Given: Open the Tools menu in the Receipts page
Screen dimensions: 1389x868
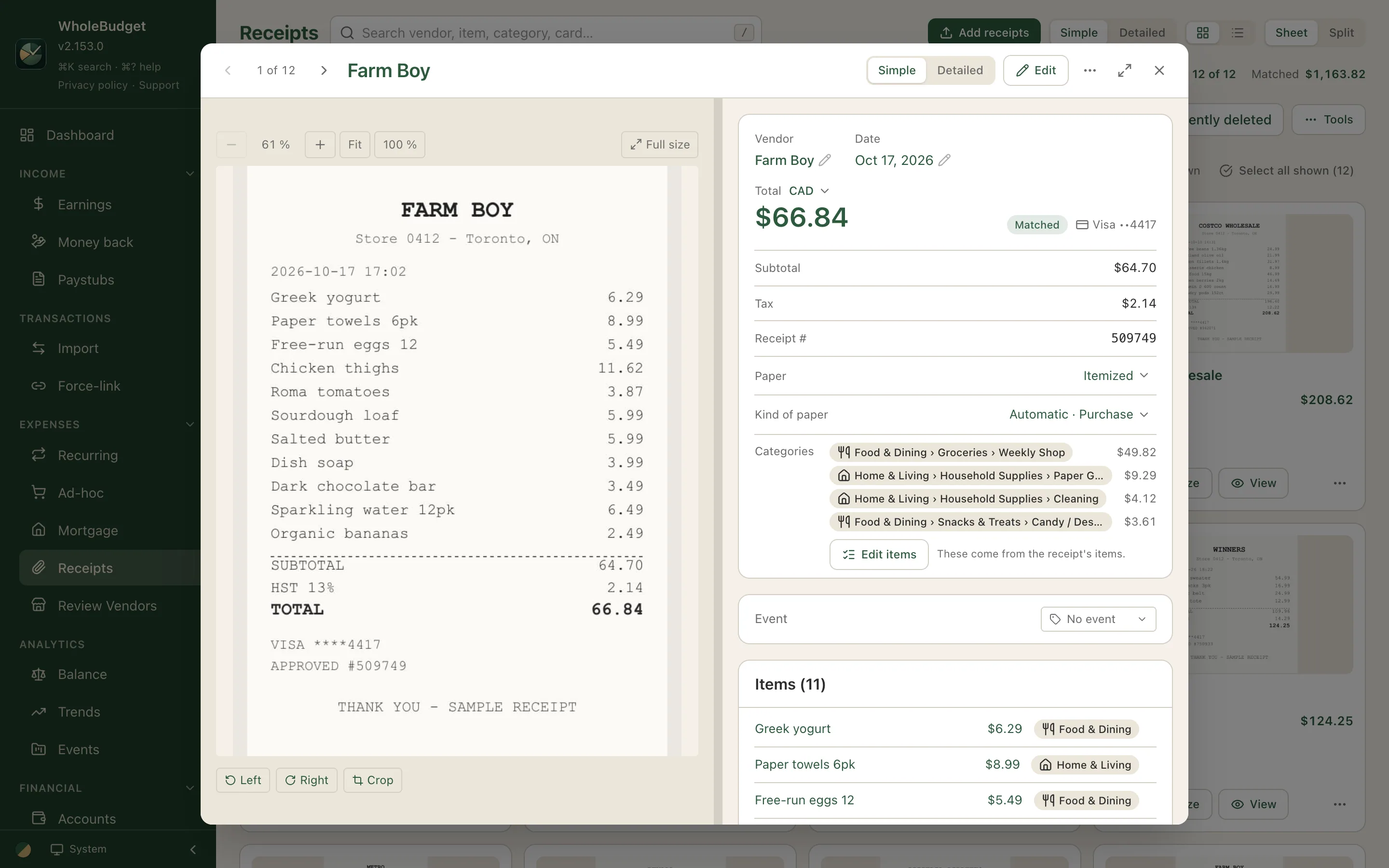Looking at the screenshot, I should point(1328,120).
